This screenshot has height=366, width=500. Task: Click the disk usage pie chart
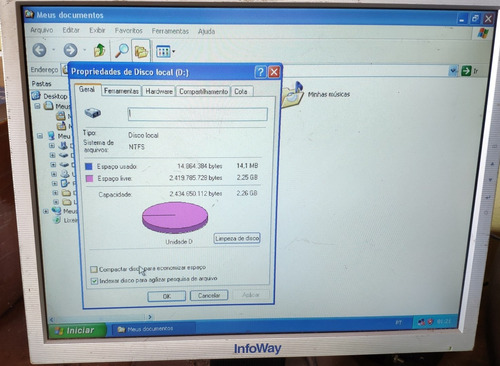coord(175,218)
